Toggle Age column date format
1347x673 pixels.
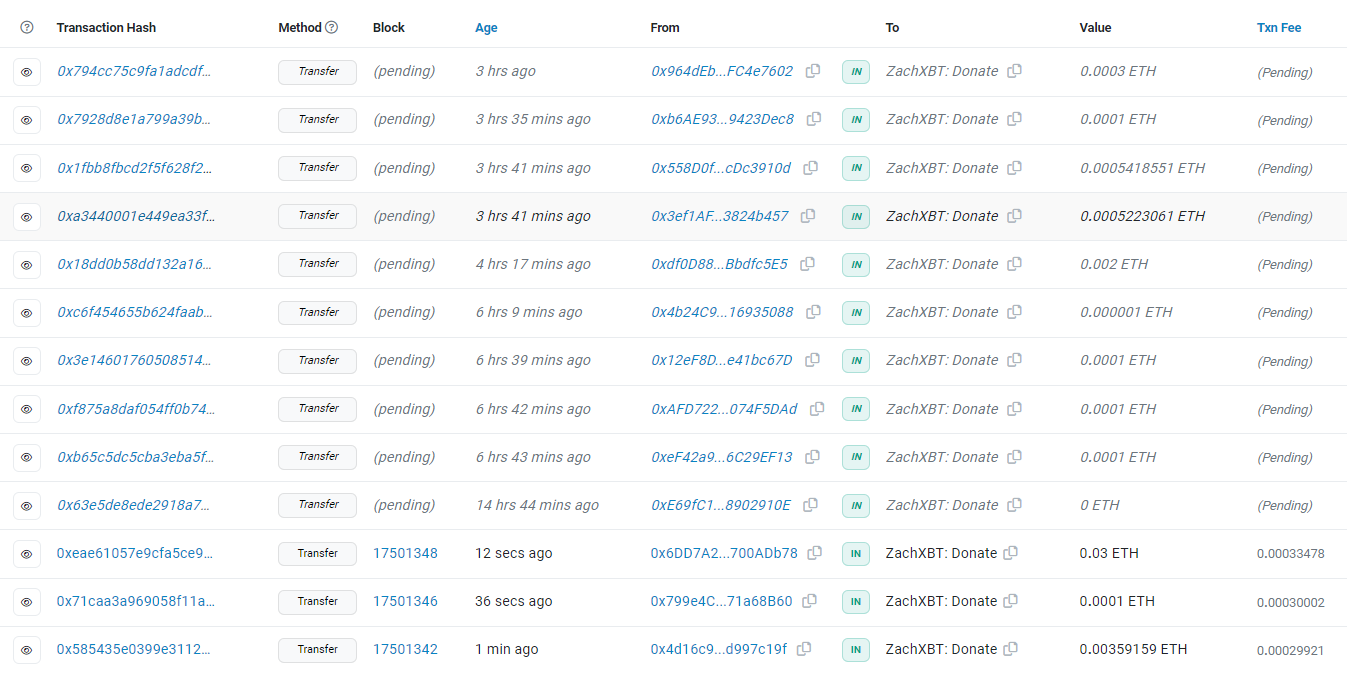[486, 28]
